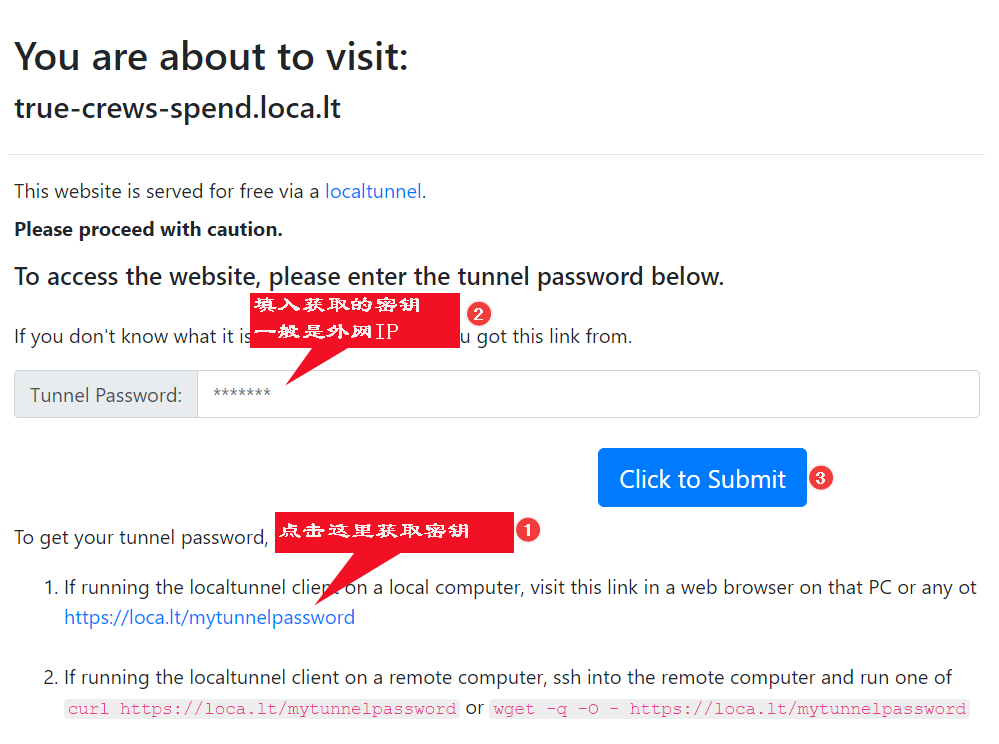Click the "To get your tunnel password," text
The width and height of the screenshot is (999, 744).
[141, 537]
